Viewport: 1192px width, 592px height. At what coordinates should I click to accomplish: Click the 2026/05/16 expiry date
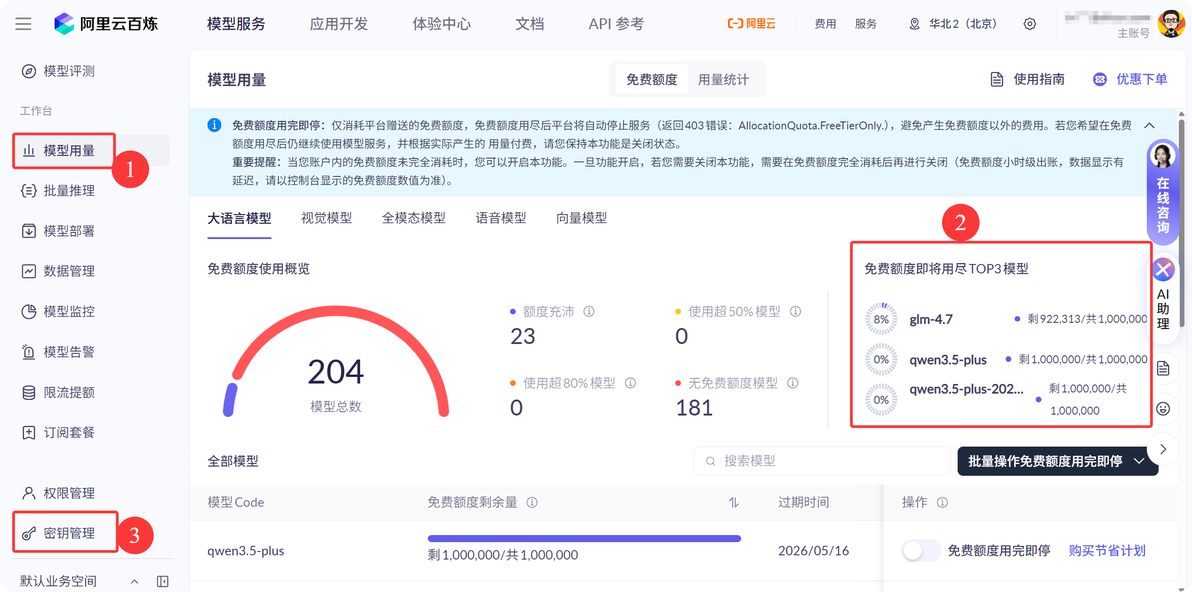(x=811, y=551)
